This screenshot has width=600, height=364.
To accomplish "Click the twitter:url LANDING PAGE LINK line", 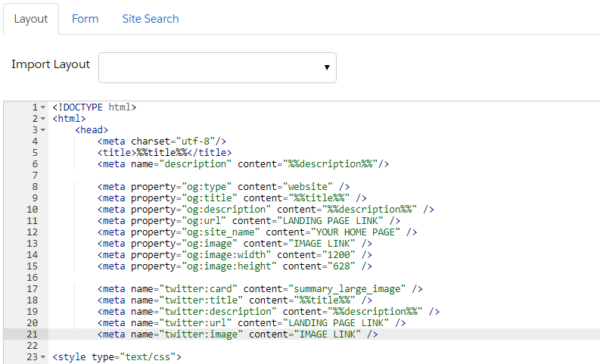I will (251, 323).
